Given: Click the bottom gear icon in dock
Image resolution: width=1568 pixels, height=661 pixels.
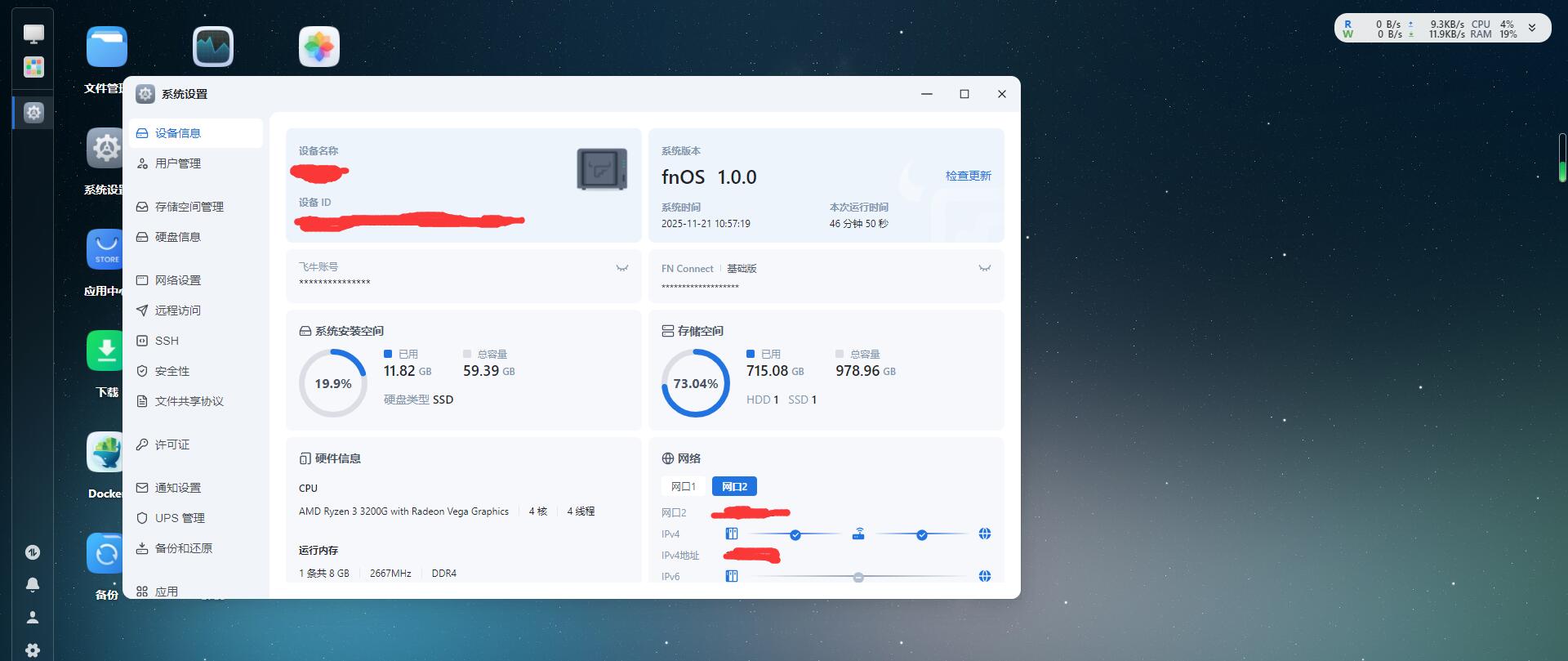Looking at the screenshot, I should click(x=33, y=650).
